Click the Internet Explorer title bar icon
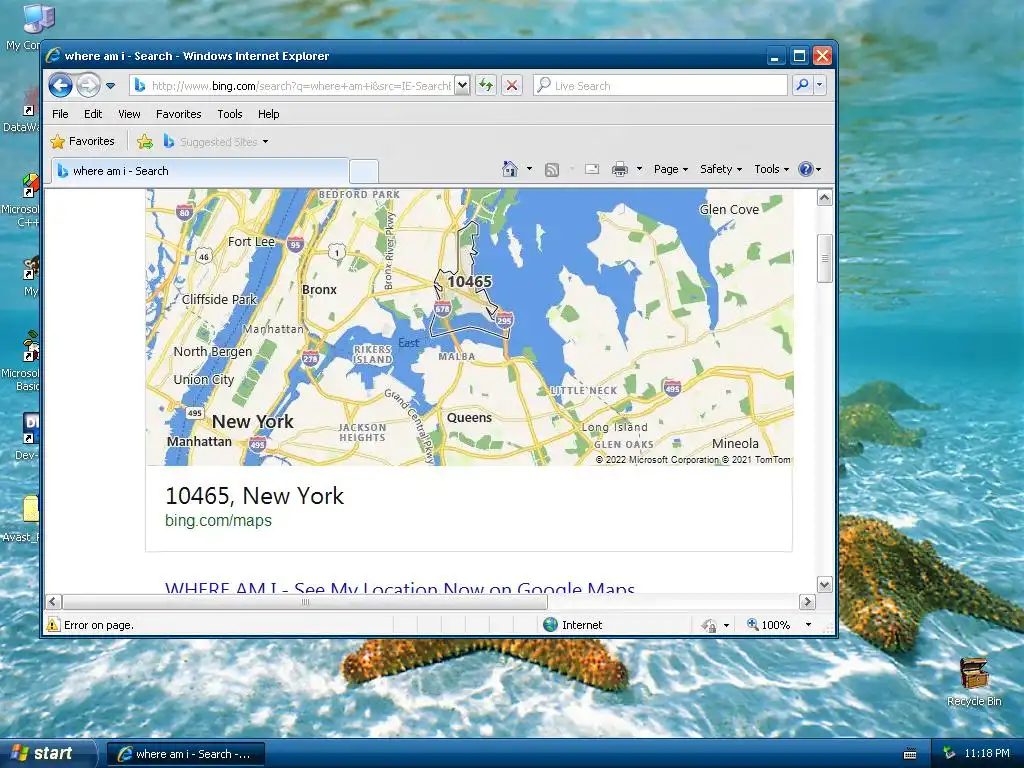The height and width of the screenshot is (768, 1024). 54,56
